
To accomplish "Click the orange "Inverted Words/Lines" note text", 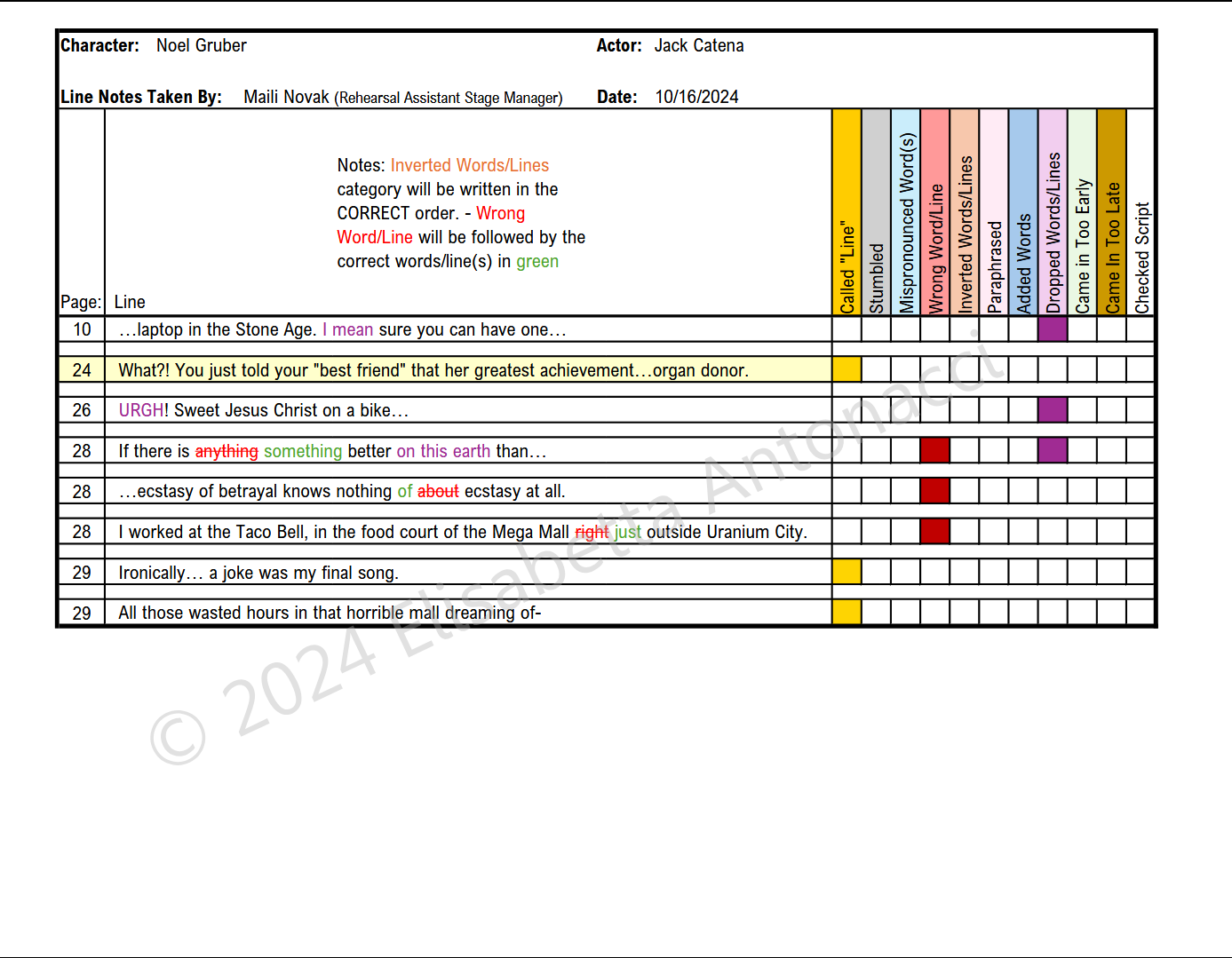I will click(470, 165).
